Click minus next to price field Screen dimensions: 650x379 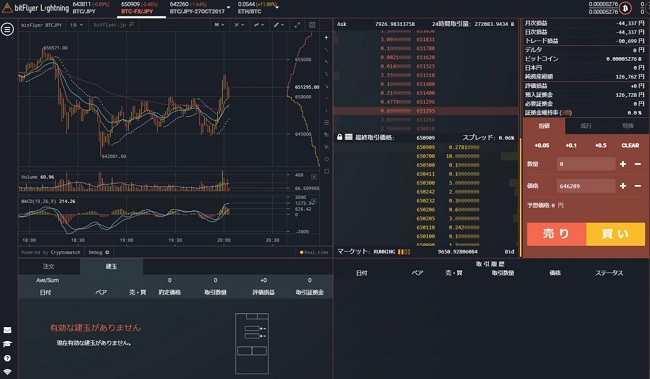pyautogui.click(x=638, y=186)
